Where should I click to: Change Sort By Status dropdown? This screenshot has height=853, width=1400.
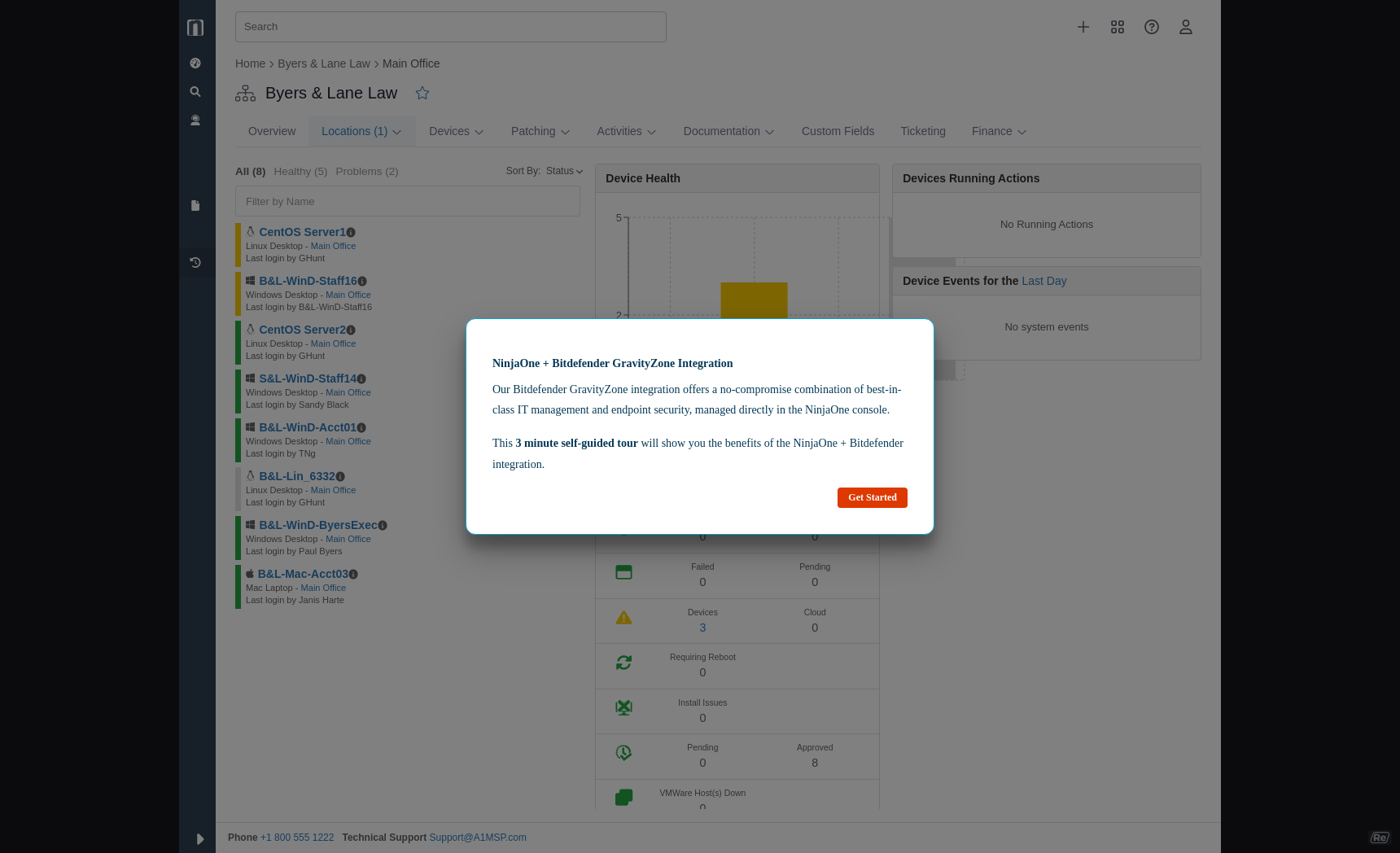point(564,171)
